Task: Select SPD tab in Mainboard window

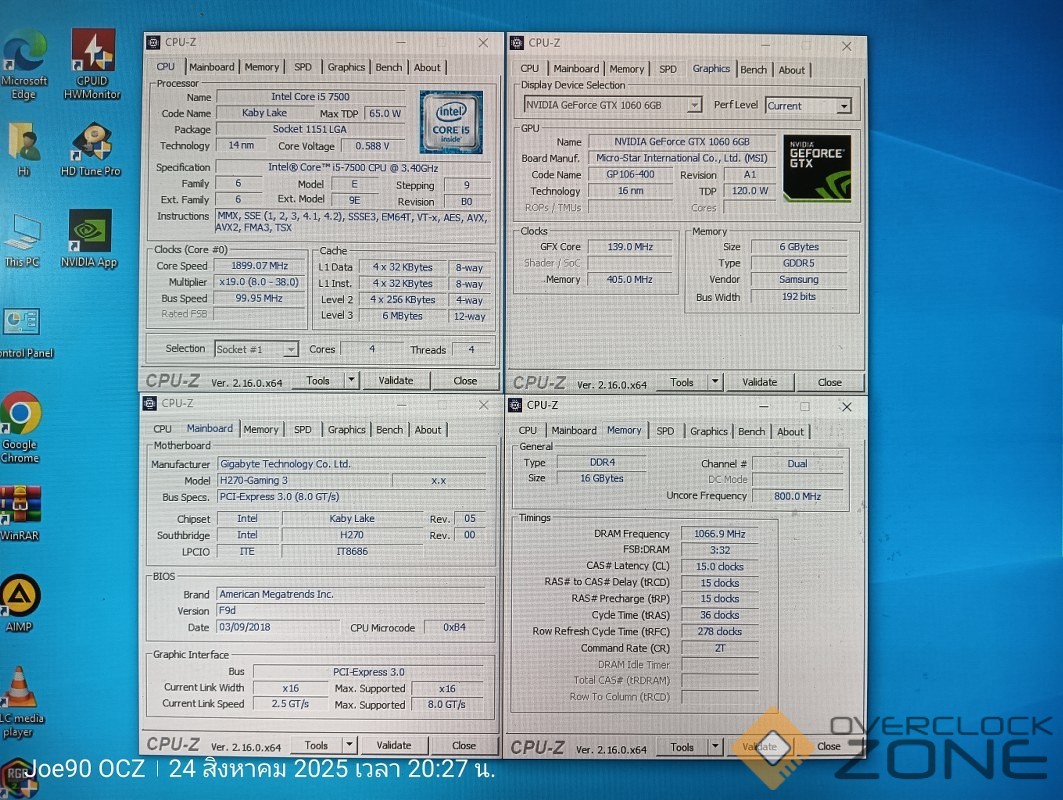Action: click(303, 430)
